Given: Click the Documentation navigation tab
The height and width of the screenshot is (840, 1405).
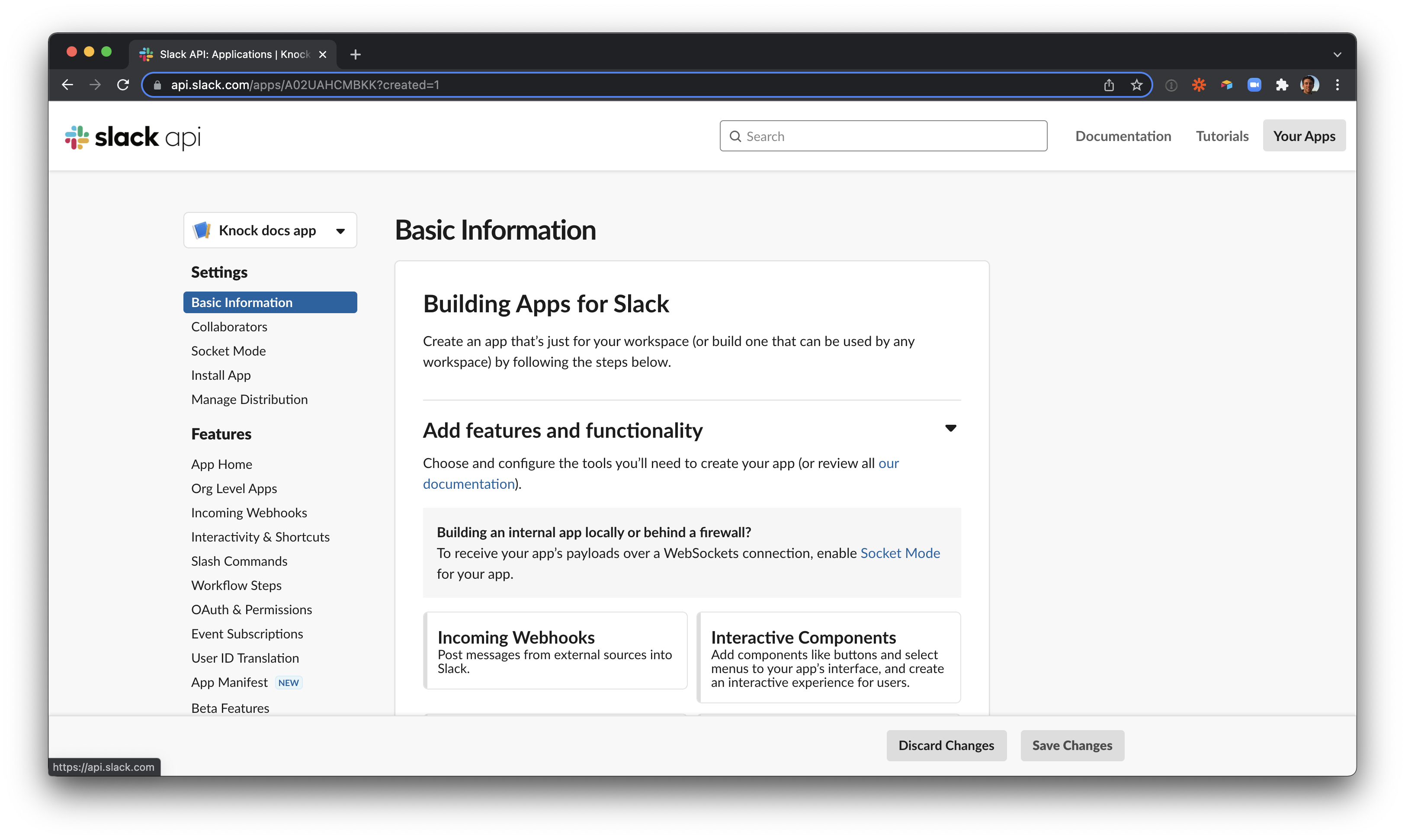Looking at the screenshot, I should pos(1123,136).
